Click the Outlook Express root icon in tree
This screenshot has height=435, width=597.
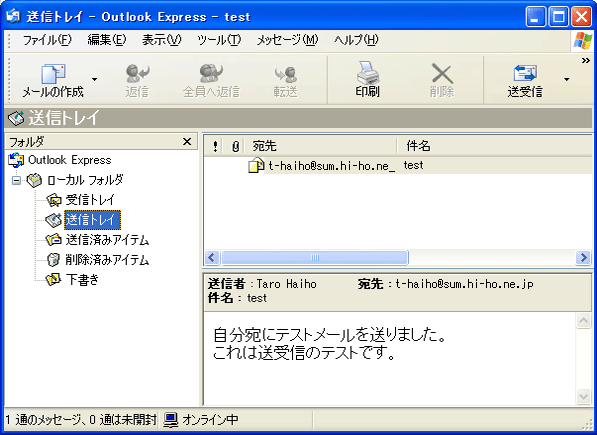click(x=16, y=160)
